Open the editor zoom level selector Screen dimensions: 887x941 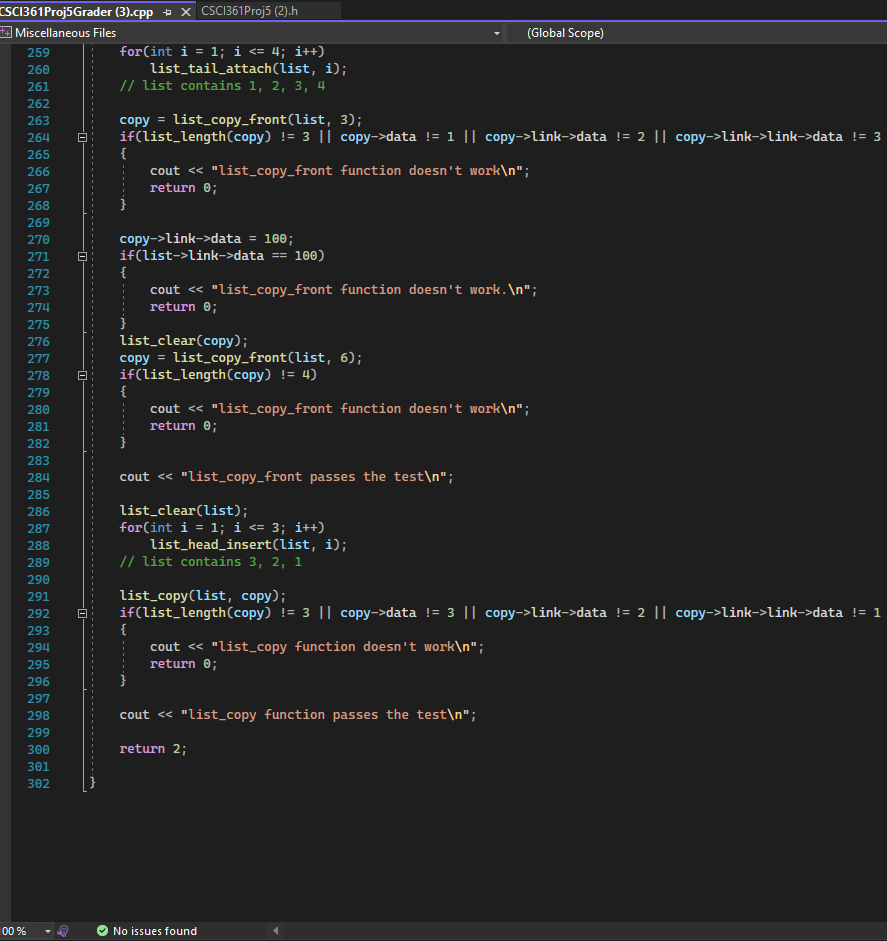(x=20, y=931)
